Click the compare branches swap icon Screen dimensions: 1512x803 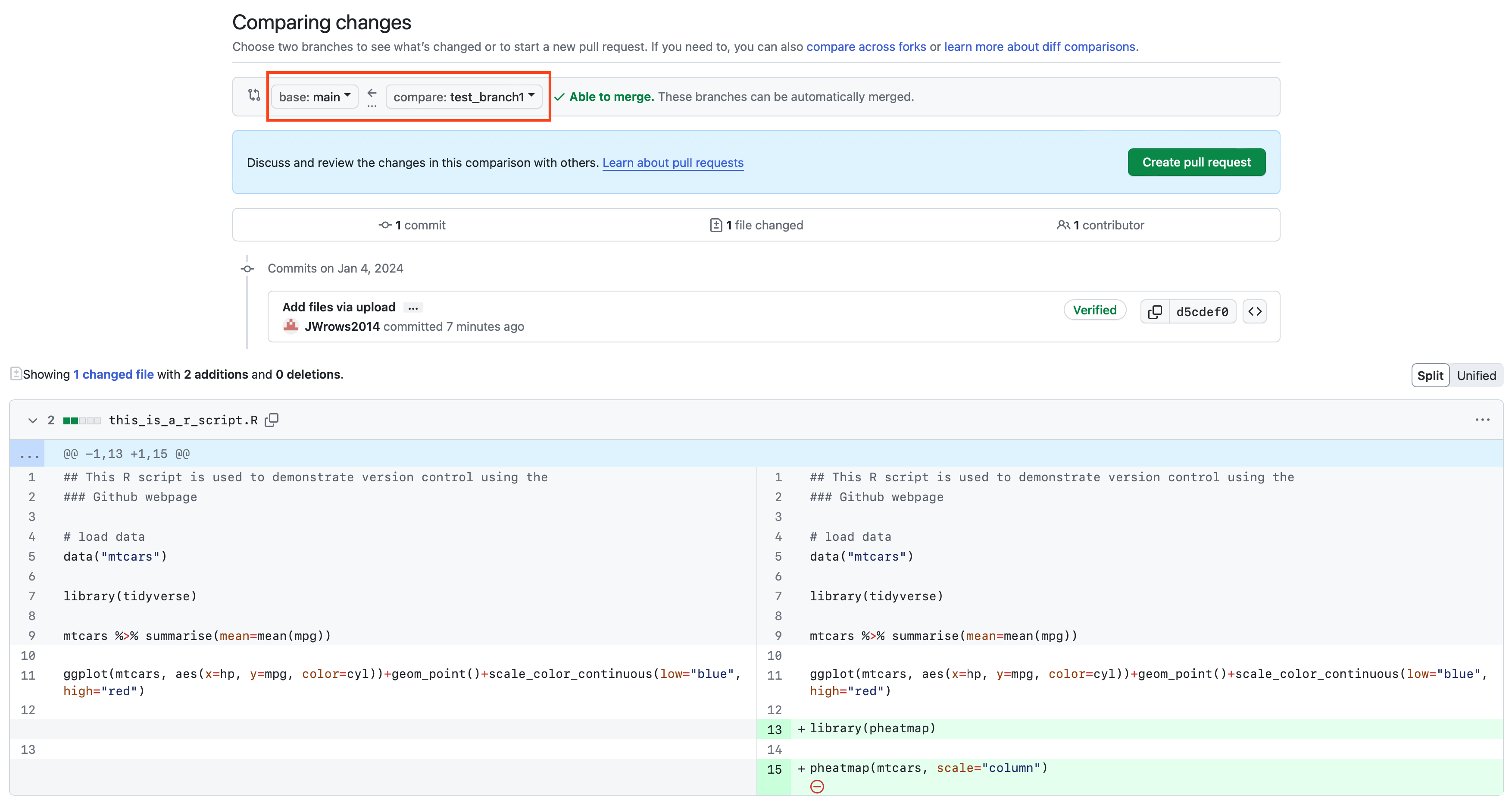253,95
